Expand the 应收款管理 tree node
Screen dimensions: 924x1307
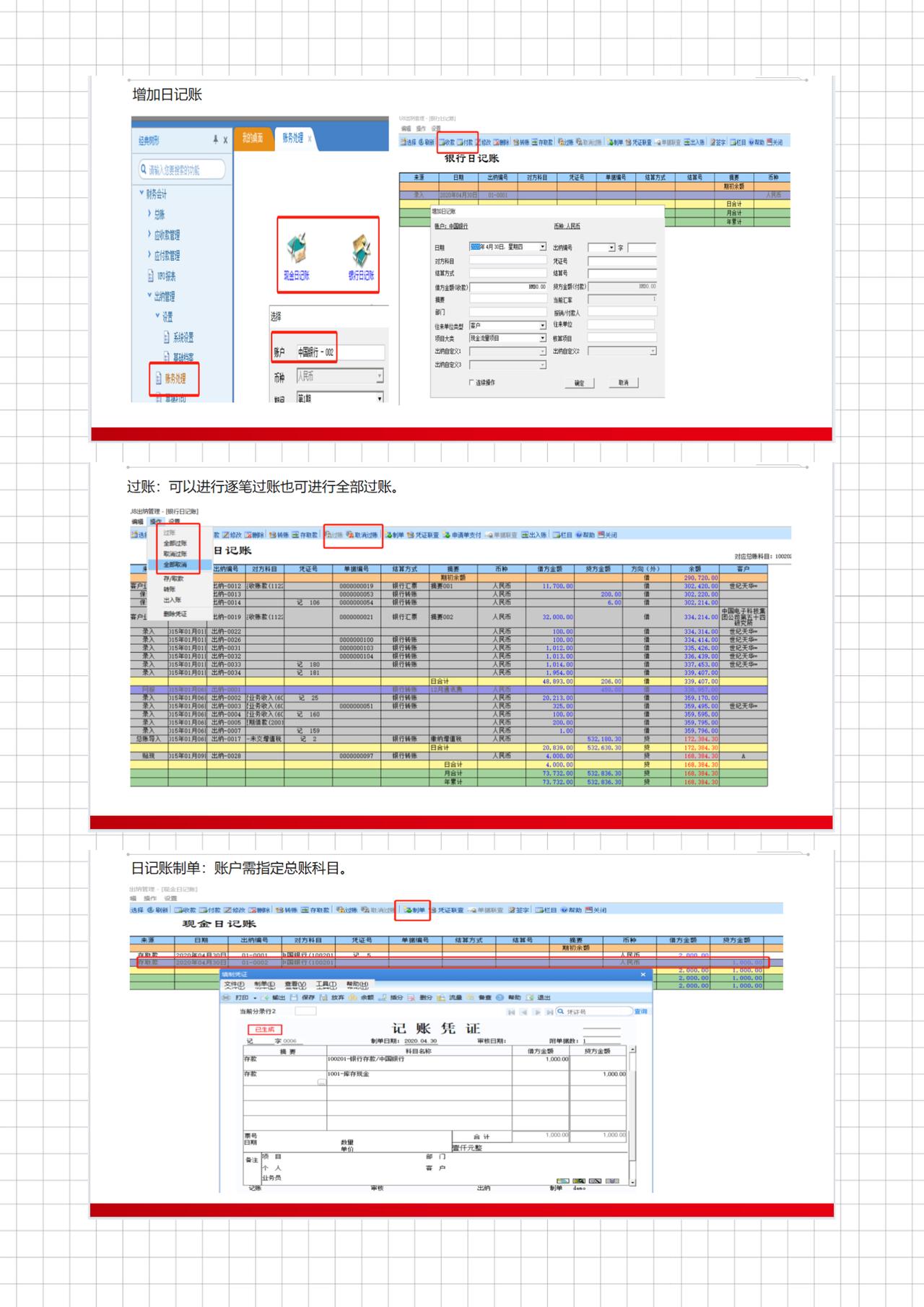[149, 234]
